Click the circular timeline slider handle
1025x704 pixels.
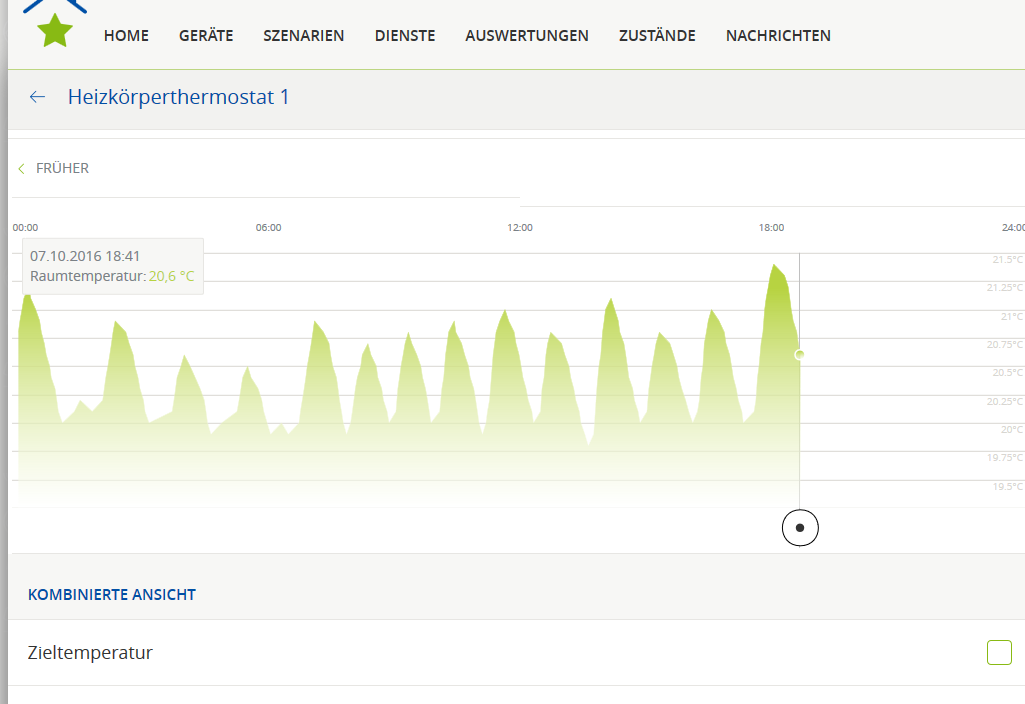coord(800,527)
